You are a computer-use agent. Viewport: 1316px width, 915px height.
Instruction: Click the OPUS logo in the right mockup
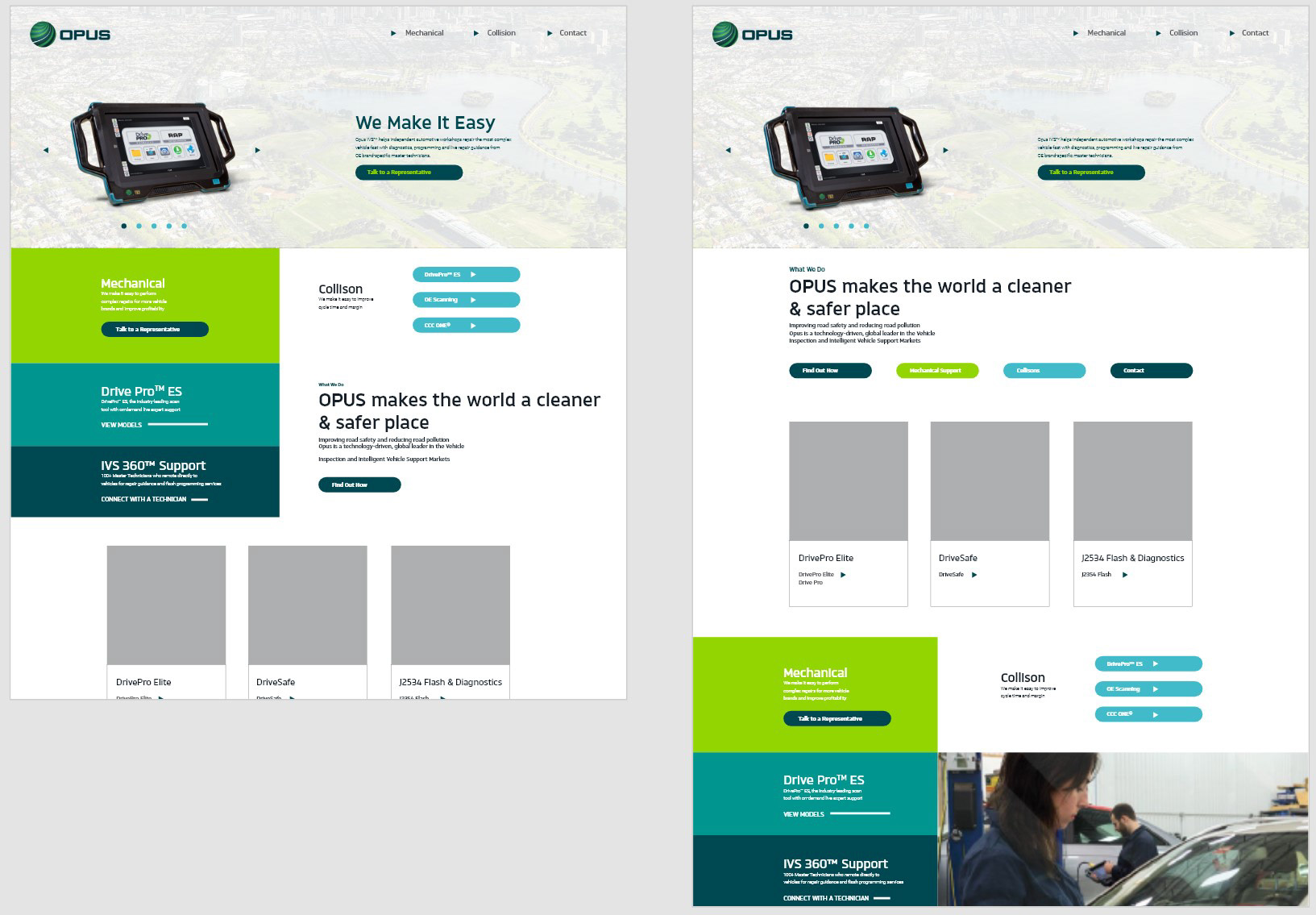click(x=753, y=34)
